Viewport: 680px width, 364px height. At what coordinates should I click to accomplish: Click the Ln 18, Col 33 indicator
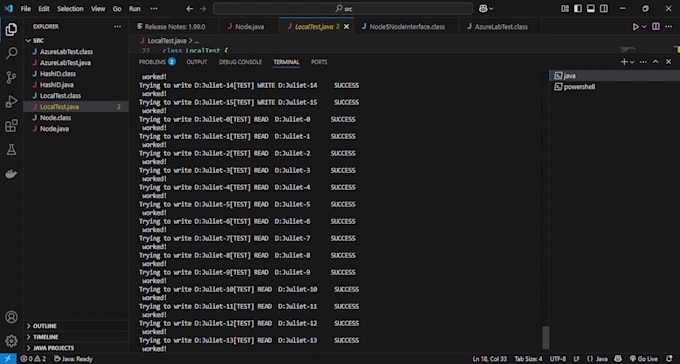[490, 359]
